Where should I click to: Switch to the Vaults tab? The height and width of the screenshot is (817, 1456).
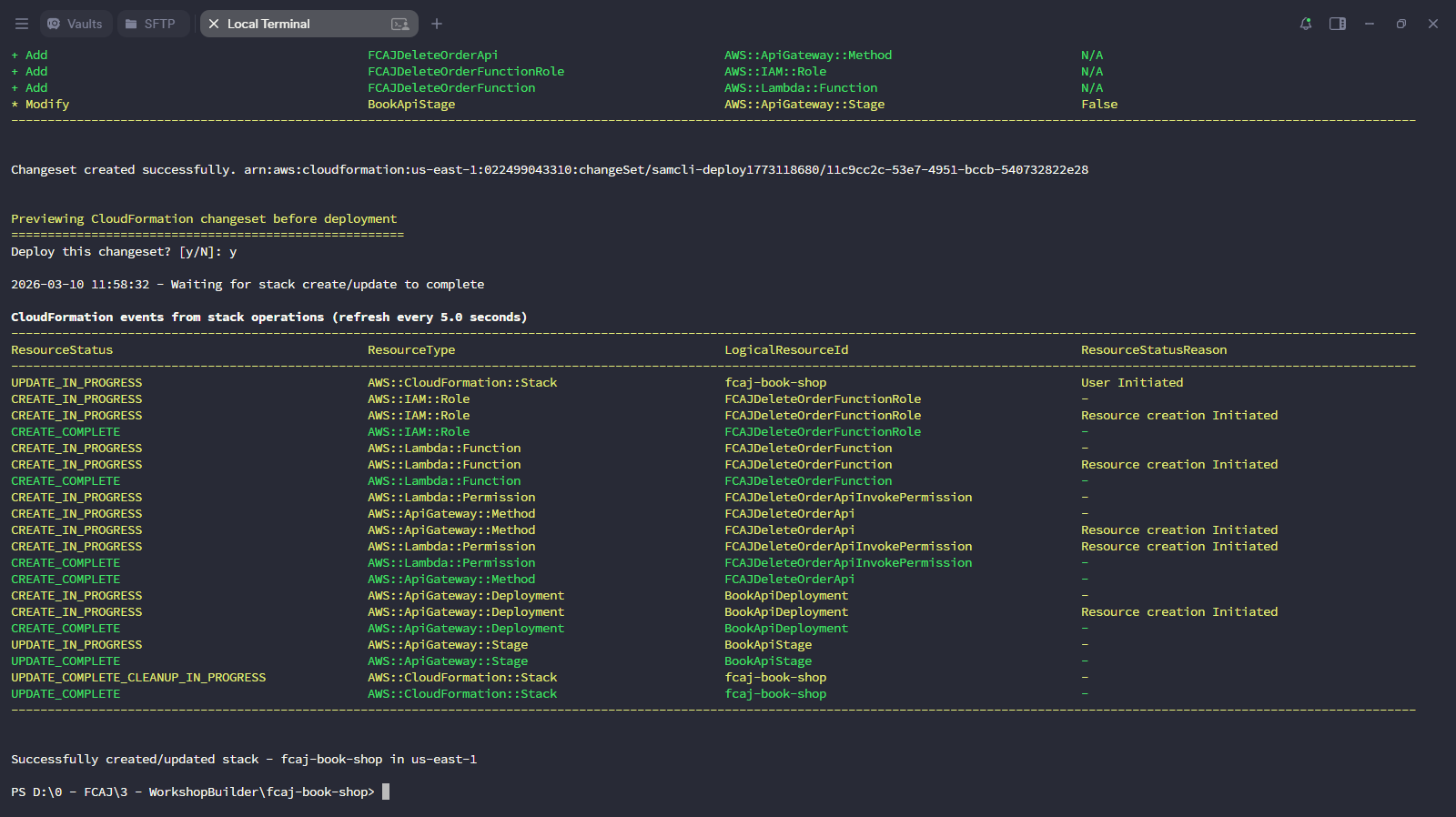pyautogui.click(x=76, y=24)
